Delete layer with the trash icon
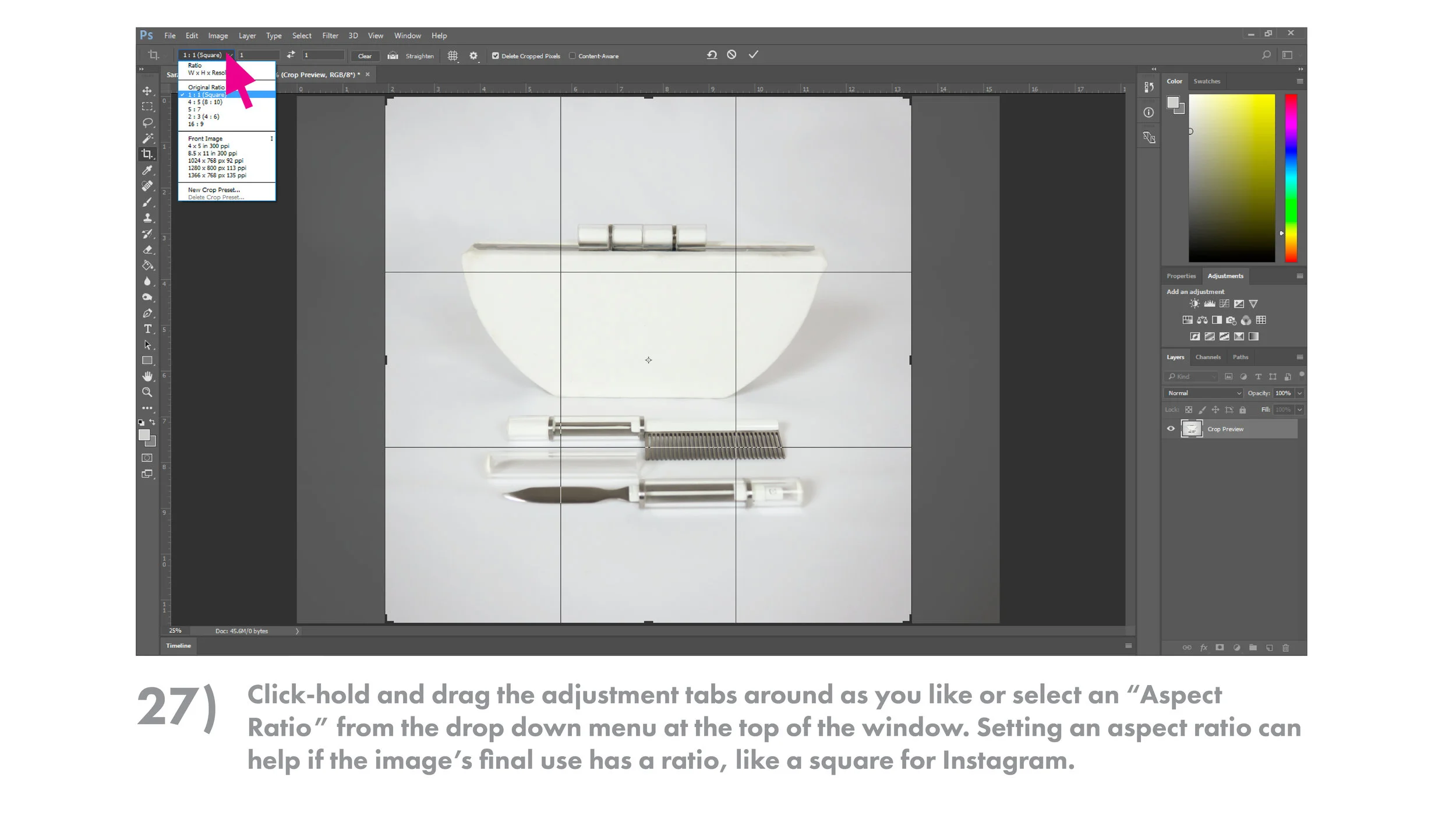This screenshot has width=1456, height=819. (x=1286, y=648)
